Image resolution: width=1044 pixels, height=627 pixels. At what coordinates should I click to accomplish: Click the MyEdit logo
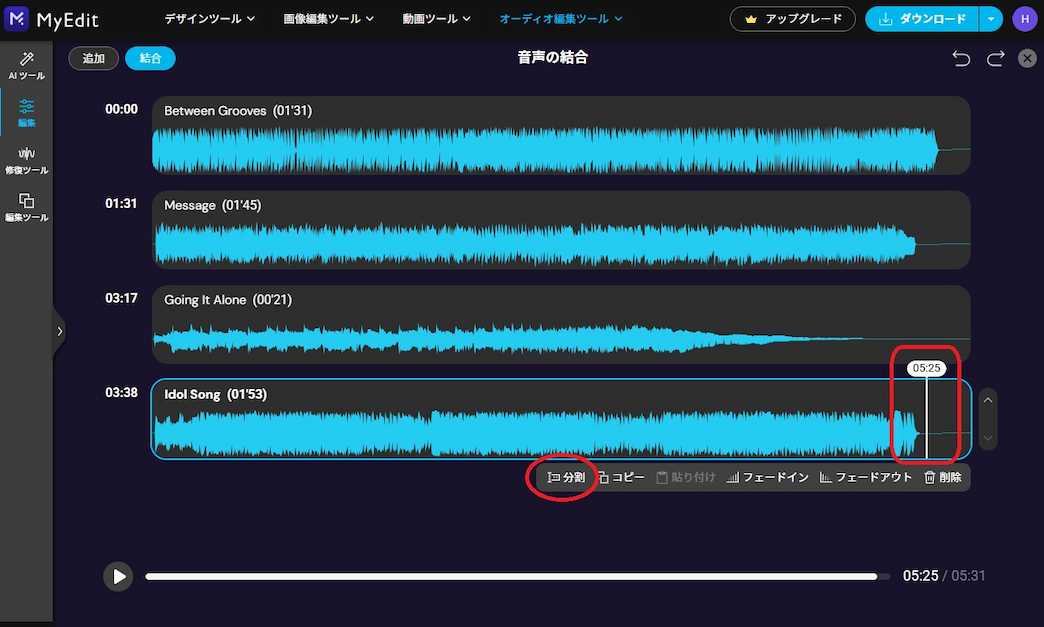55,19
